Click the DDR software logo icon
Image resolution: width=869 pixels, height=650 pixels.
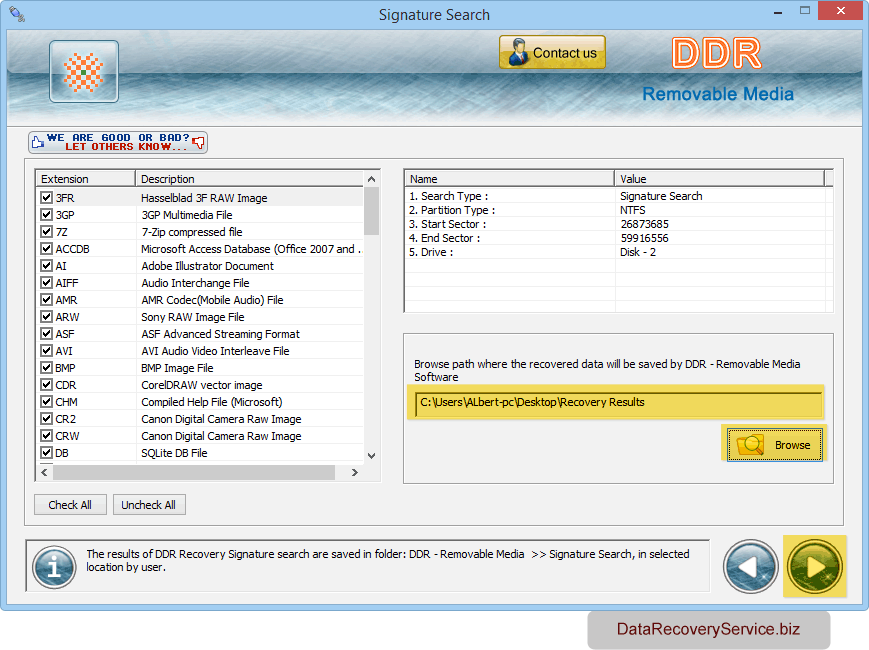coord(84,71)
